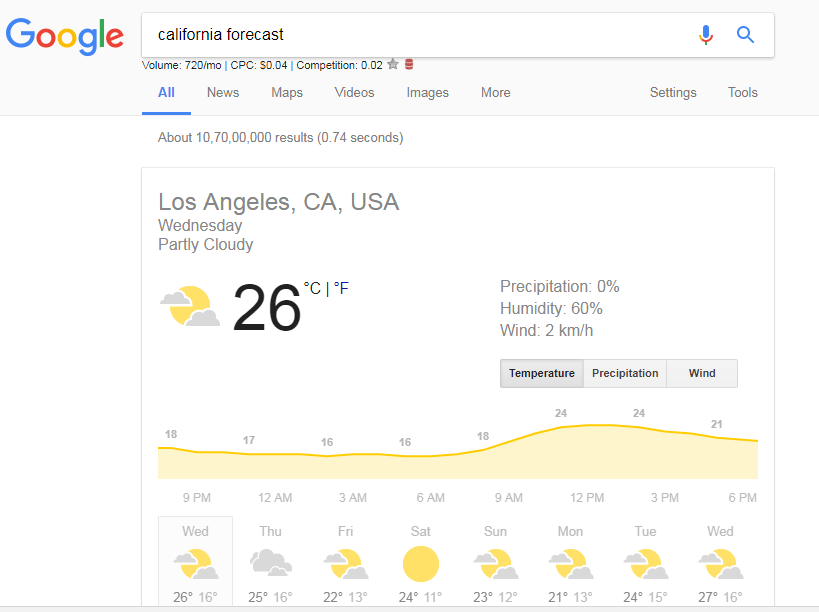Switch the chart to Temperature view
819x612 pixels.
point(541,373)
